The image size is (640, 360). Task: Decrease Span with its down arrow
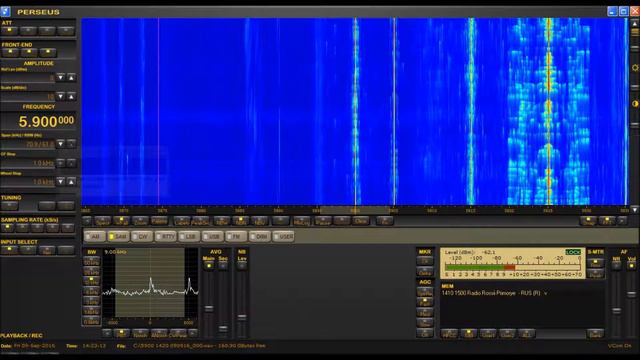point(60,144)
